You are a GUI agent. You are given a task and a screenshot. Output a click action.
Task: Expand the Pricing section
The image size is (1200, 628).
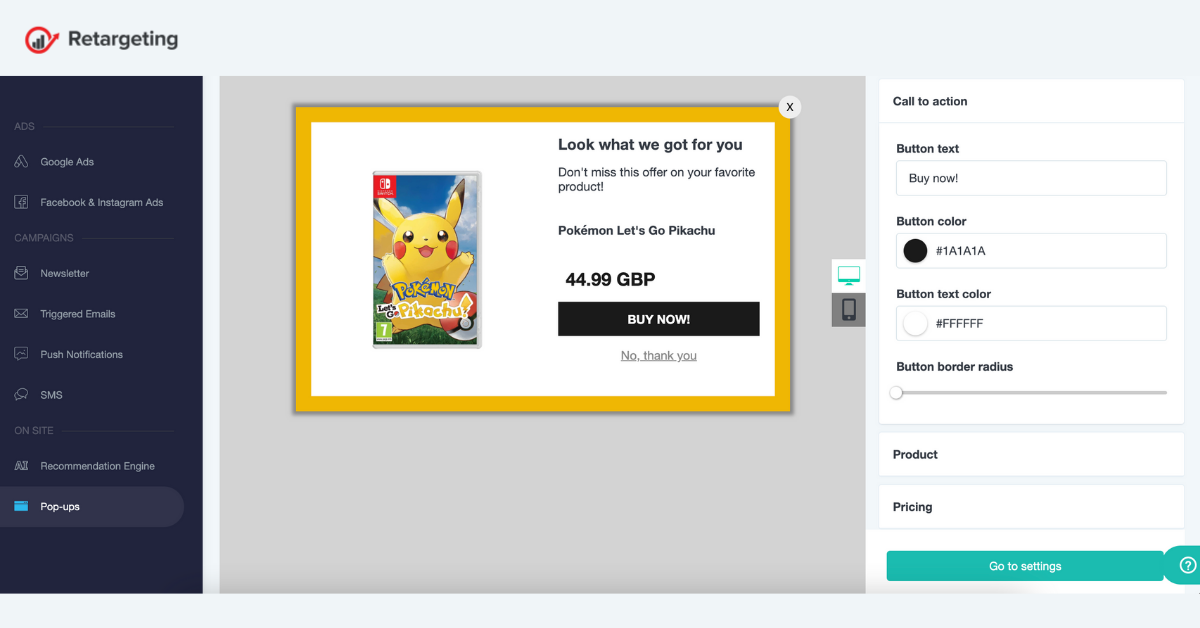tap(1031, 507)
